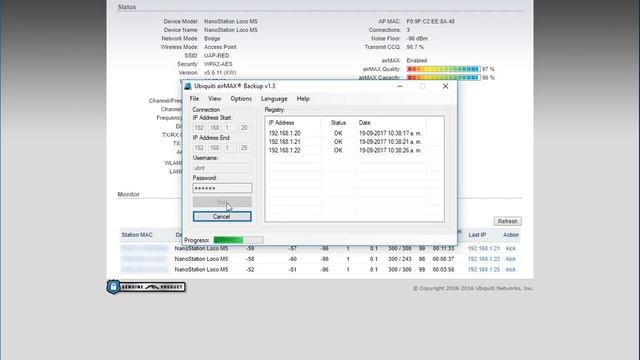
Task: Click the Station MAC column header
Action: pyautogui.click(x=137, y=235)
